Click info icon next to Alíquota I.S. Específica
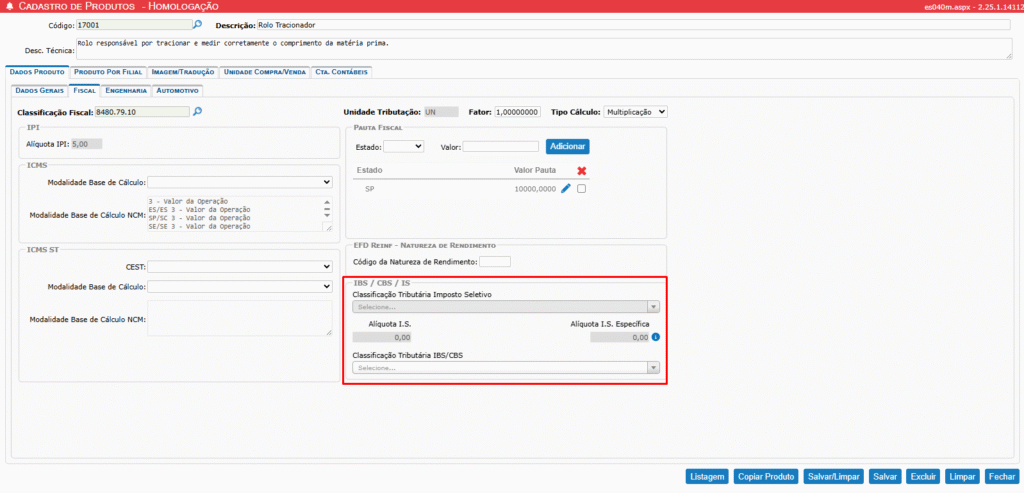This screenshot has height=493, width=1024. (656, 338)
